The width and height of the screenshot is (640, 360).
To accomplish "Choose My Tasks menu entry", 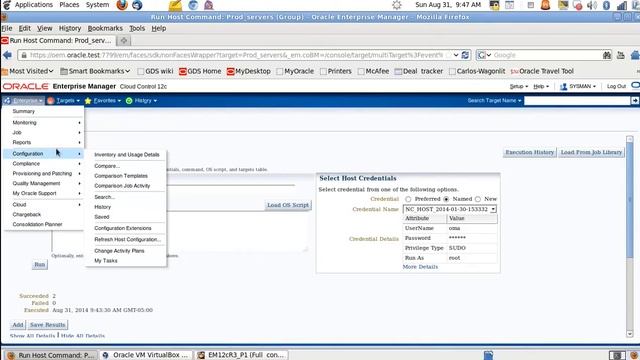I will (x=106, y=261).
